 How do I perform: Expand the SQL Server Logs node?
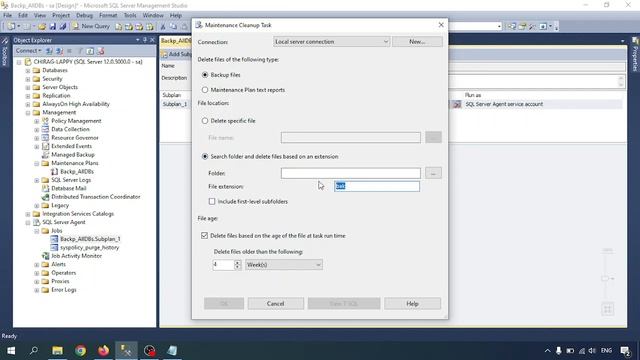36,180
